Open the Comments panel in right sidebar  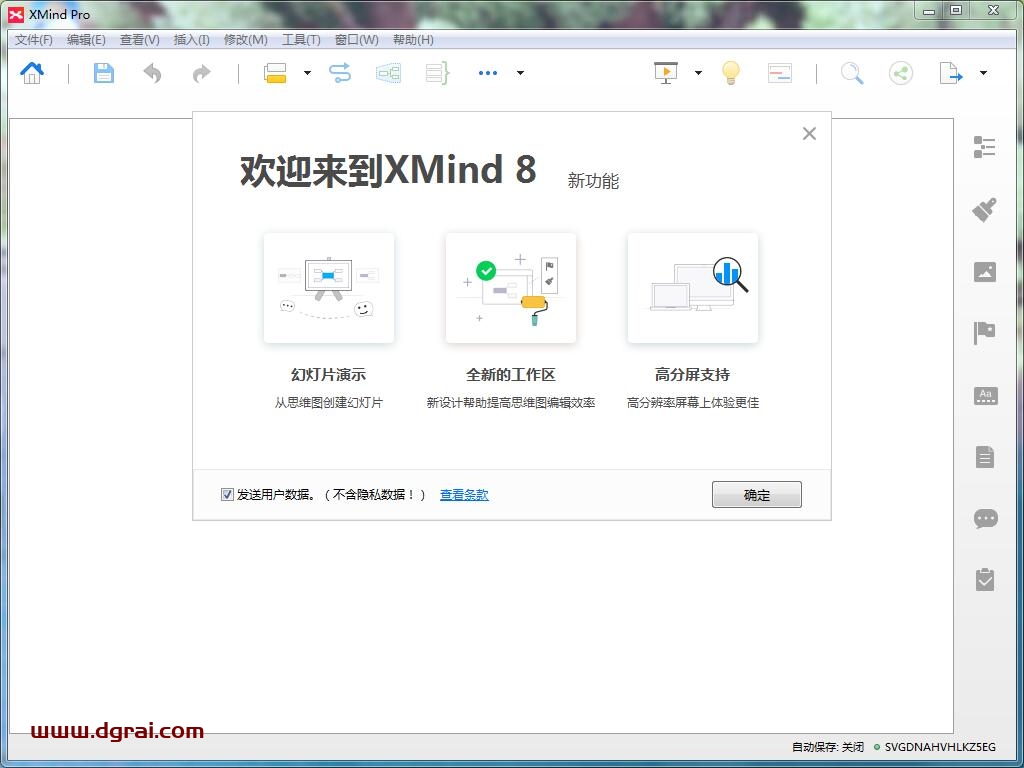coord(985,519)
